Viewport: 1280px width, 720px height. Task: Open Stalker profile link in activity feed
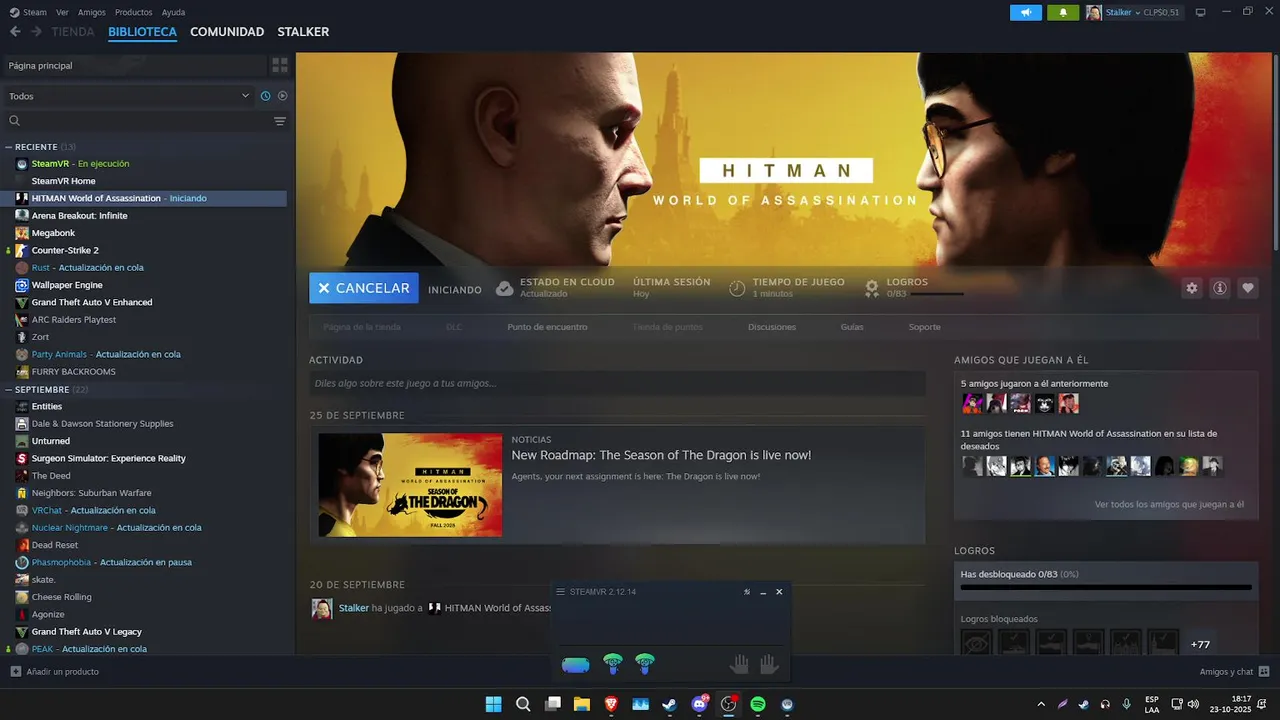point(354,608)
